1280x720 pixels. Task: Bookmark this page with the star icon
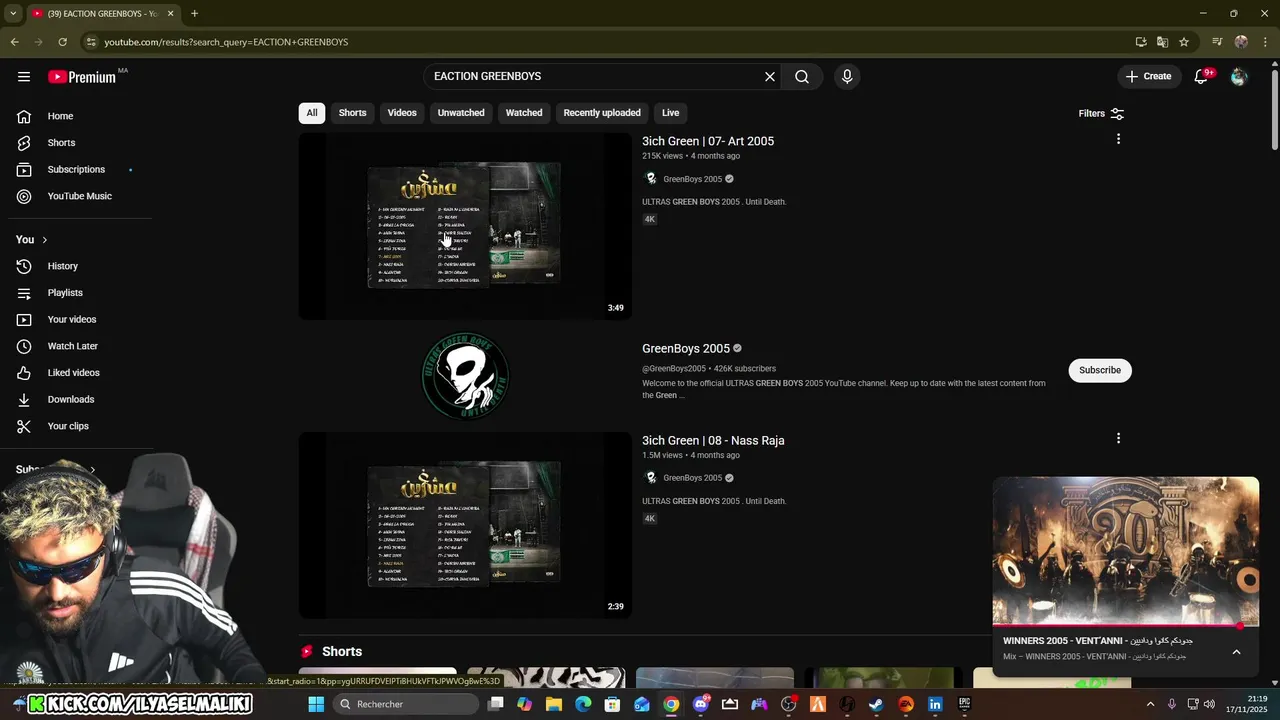tap(1184, 42)
